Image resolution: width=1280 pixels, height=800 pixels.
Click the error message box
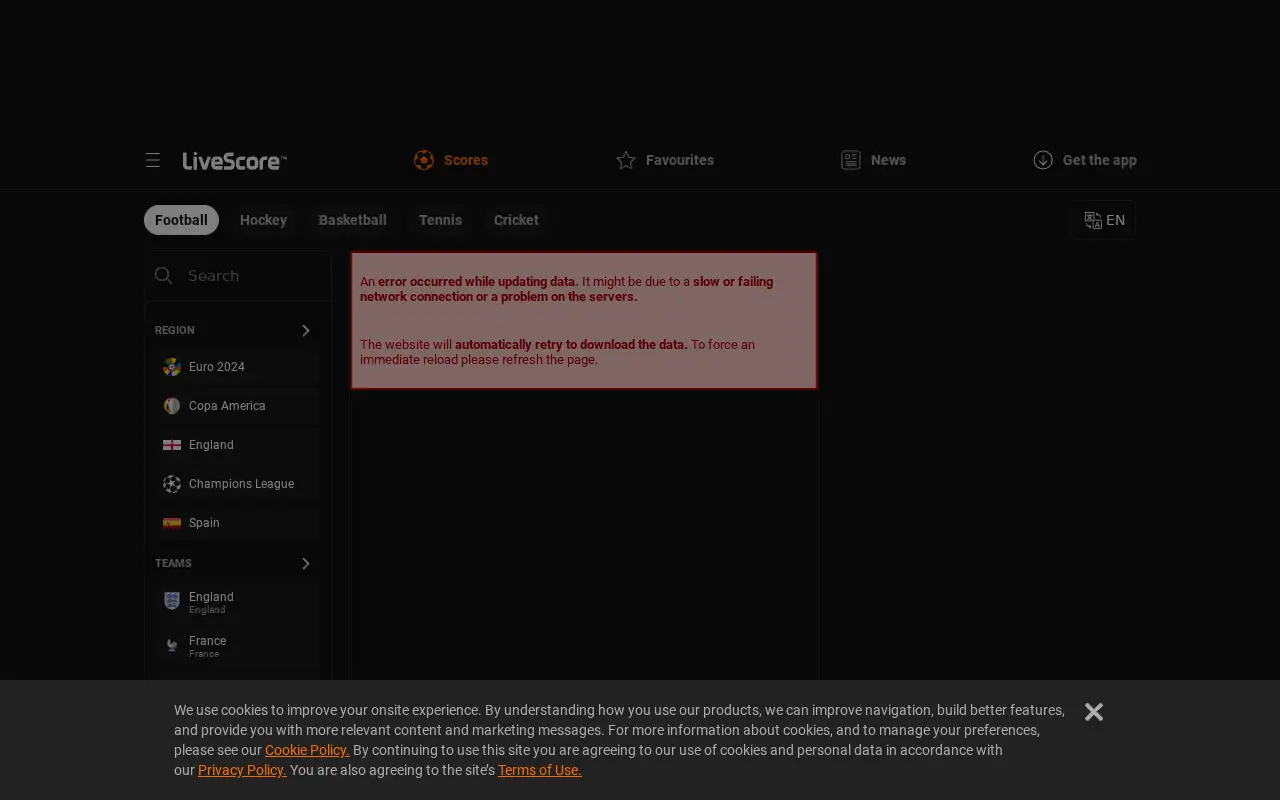coord(584,320)
